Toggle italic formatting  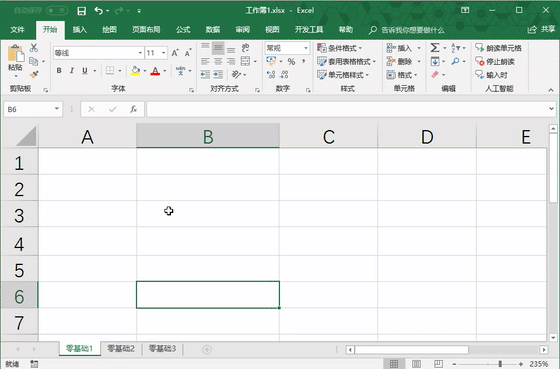click(x=72, y=71)
